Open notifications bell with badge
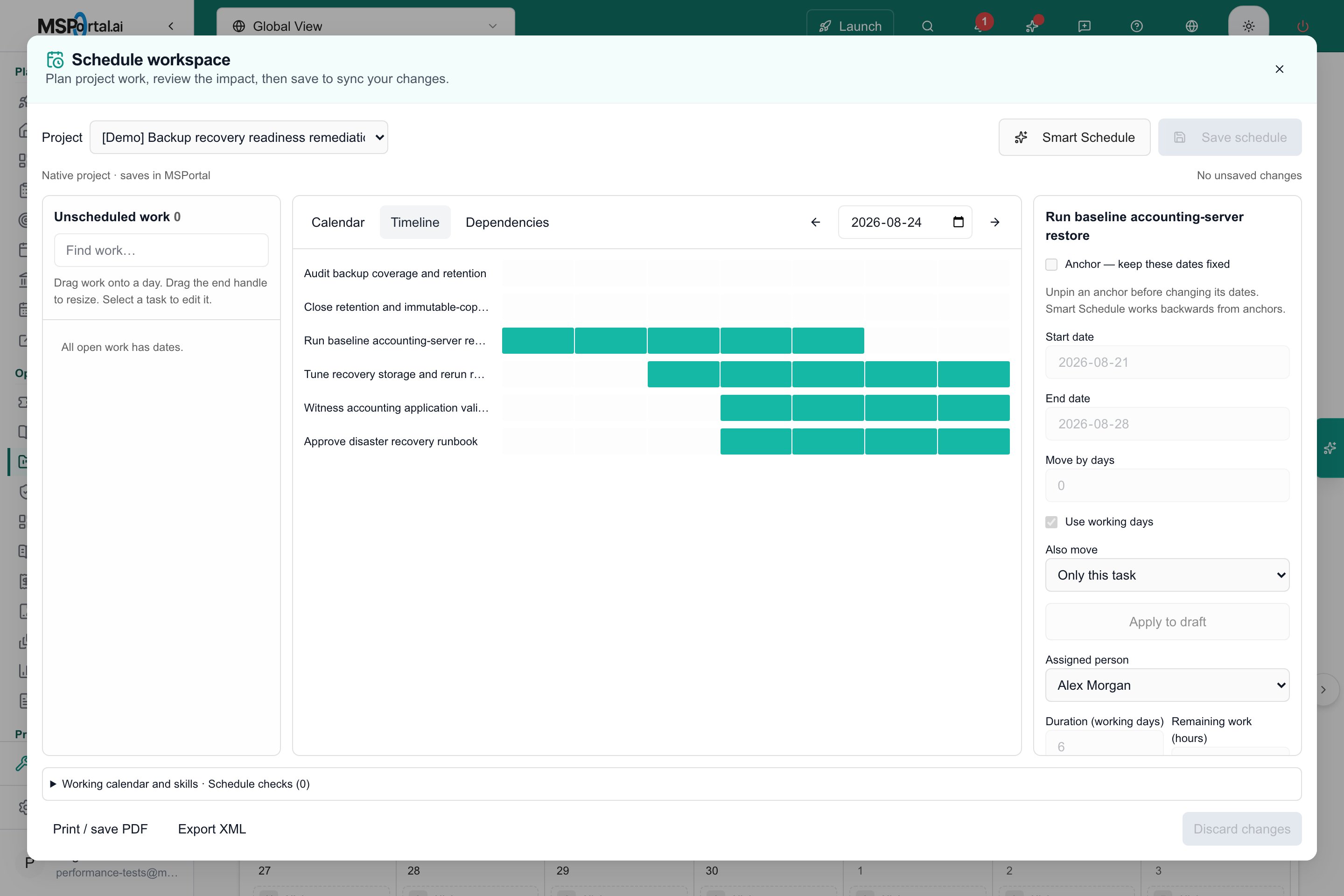Image resolution: width=1344 pixels, height=896 pixels. pos(980,25)
